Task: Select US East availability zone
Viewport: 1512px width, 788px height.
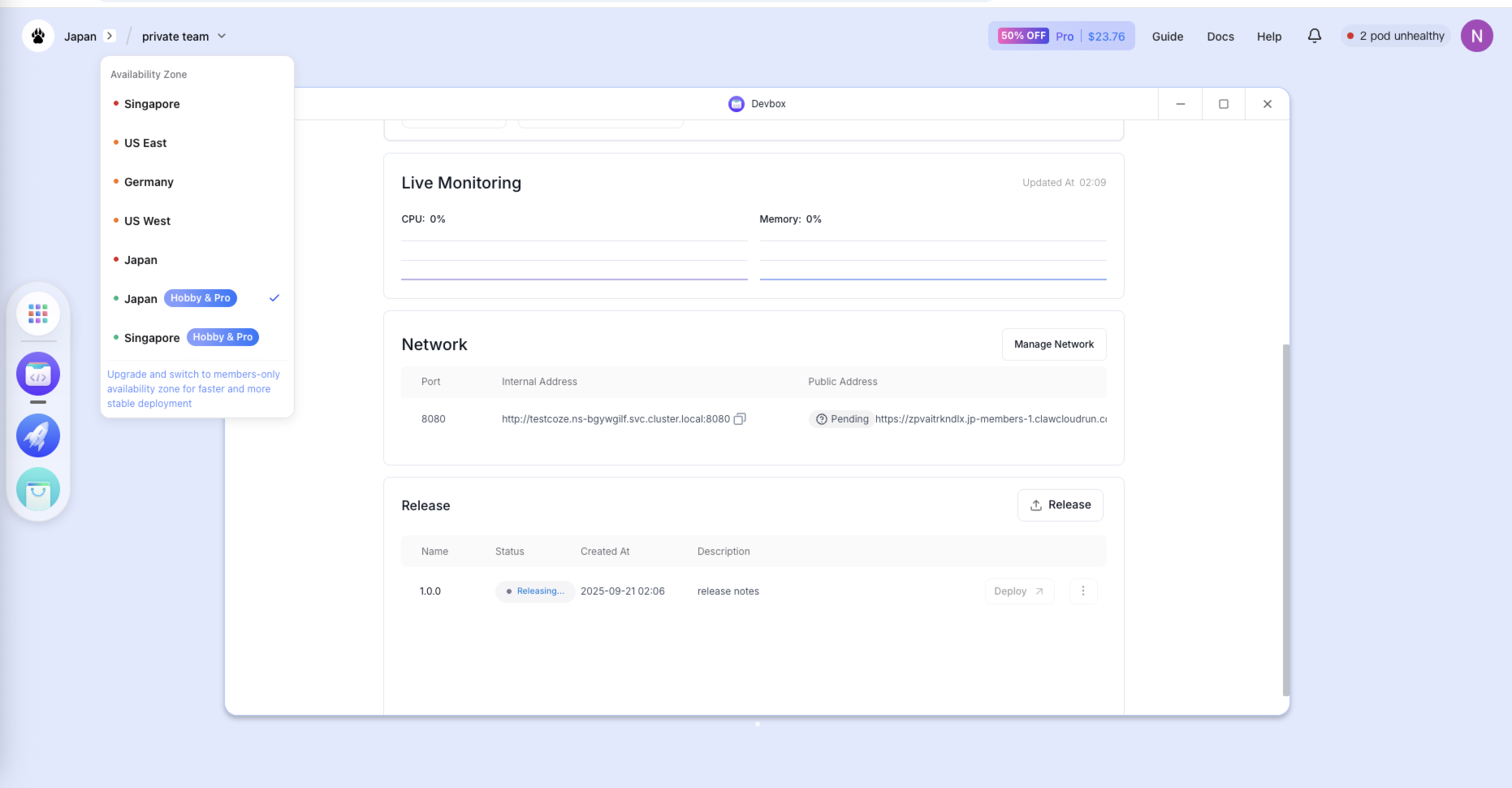Action: click(197, 143)
